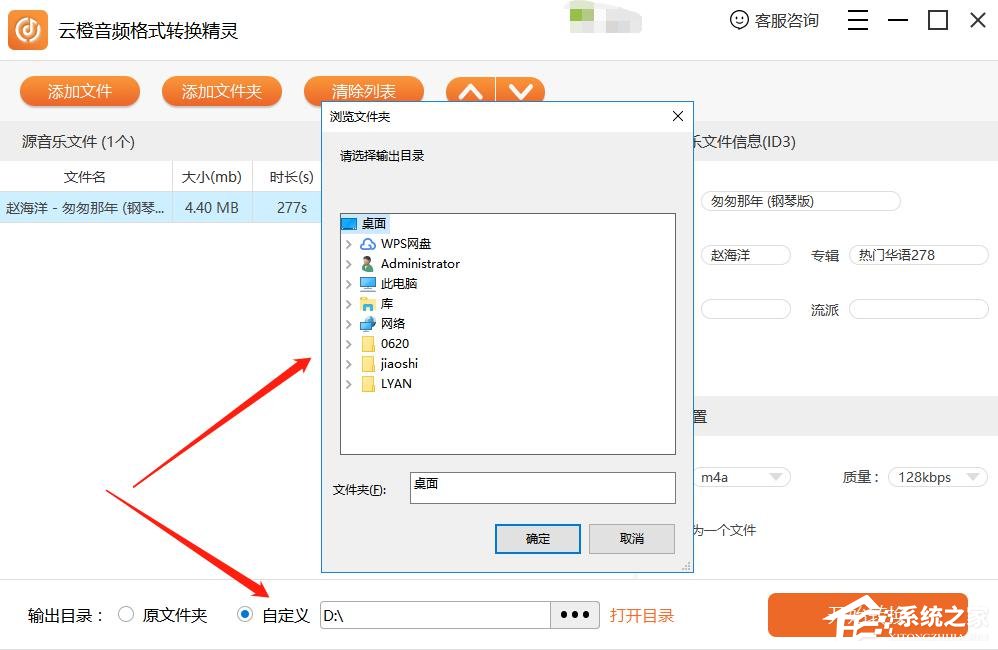The image size is (998, 650).
Task: Click the move-down arrow button
Action: [521, 91]
